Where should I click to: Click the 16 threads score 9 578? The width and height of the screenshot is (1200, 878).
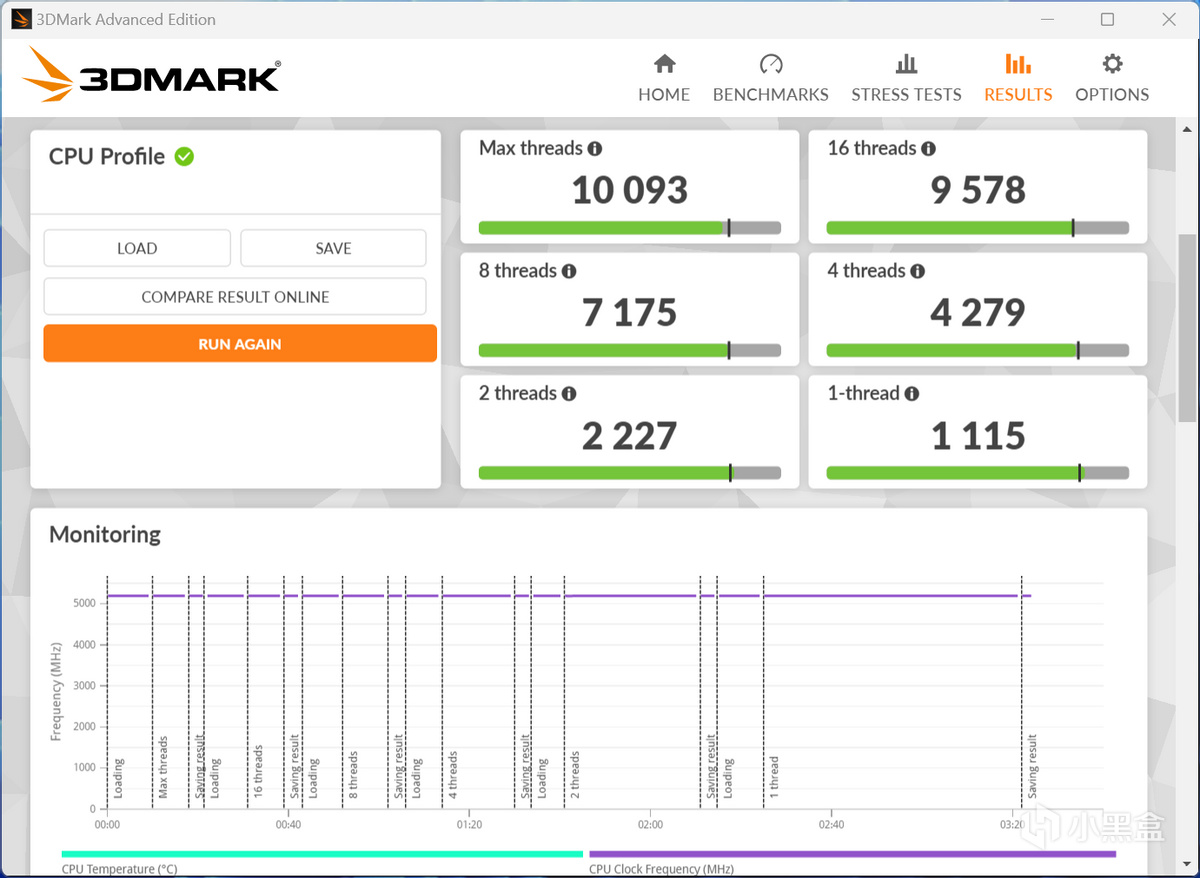coord(978,190)
